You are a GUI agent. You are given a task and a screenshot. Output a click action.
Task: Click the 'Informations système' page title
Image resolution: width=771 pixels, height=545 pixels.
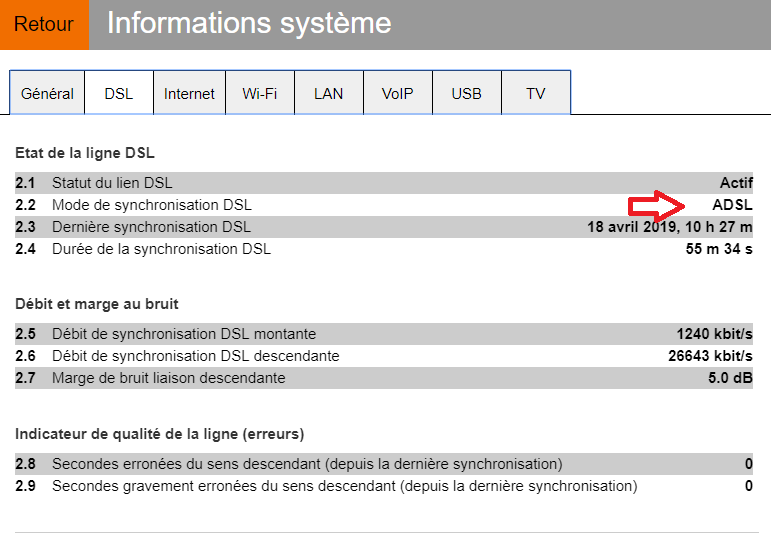tap(249, 24)
